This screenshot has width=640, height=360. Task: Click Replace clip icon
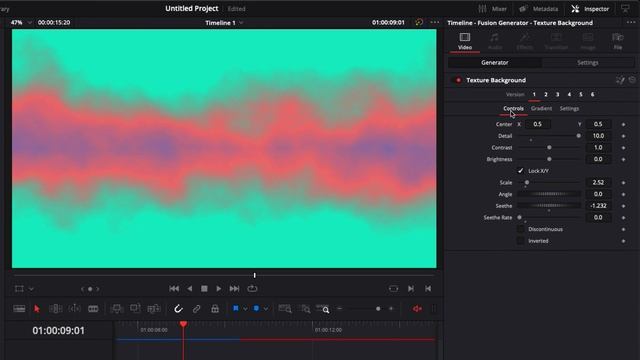click(x=153, y=309)
